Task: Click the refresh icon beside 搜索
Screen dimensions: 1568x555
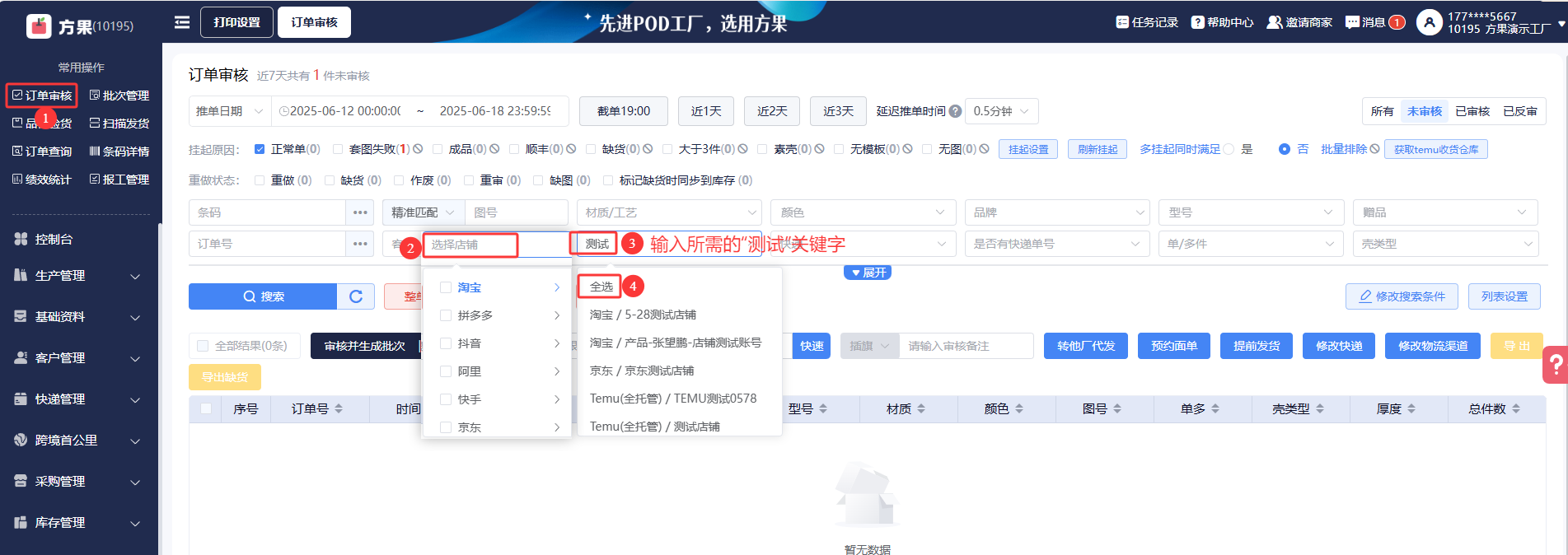Action: coord(356,296)
